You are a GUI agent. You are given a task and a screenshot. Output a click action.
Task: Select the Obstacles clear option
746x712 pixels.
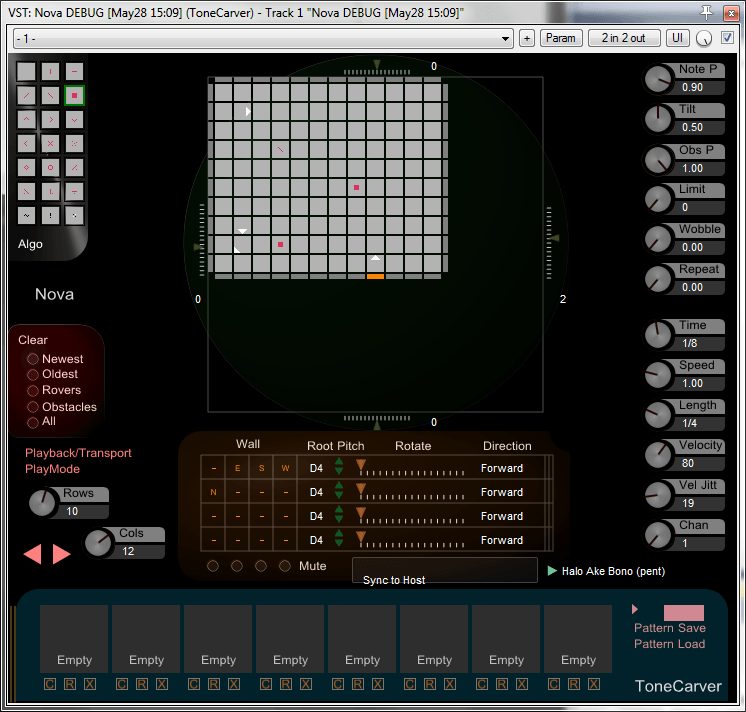tap(33, 407)
